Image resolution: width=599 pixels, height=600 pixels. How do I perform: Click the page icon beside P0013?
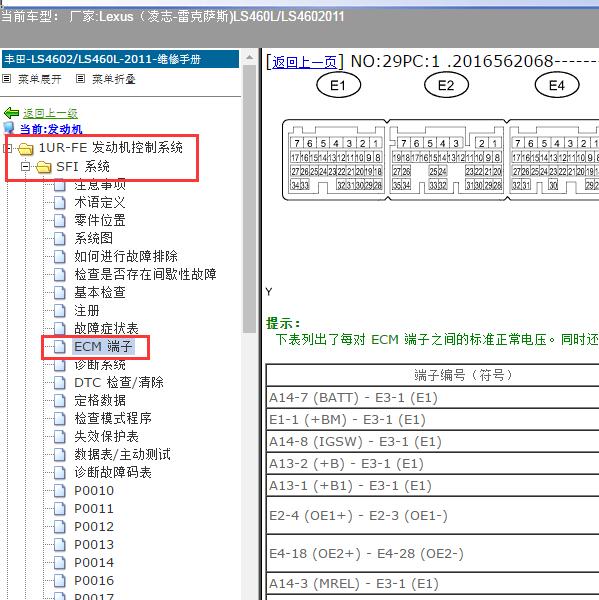tap(59, 545)
